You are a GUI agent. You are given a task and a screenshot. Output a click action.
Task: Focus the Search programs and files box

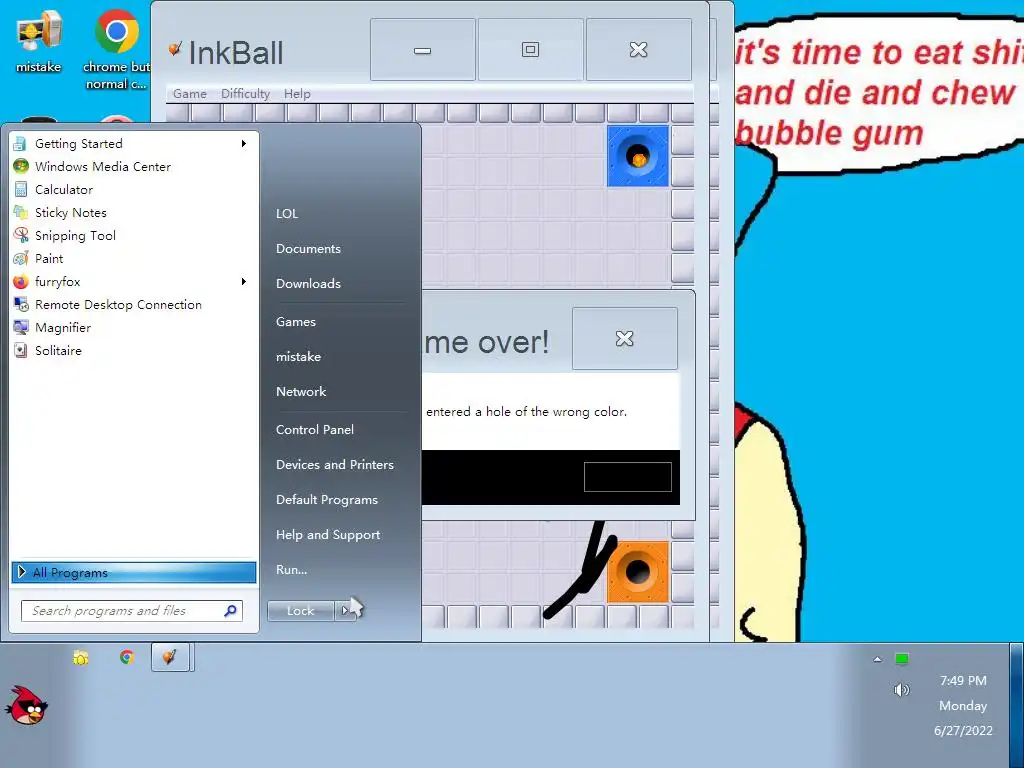pyautogui.click(x=132, y=611)
